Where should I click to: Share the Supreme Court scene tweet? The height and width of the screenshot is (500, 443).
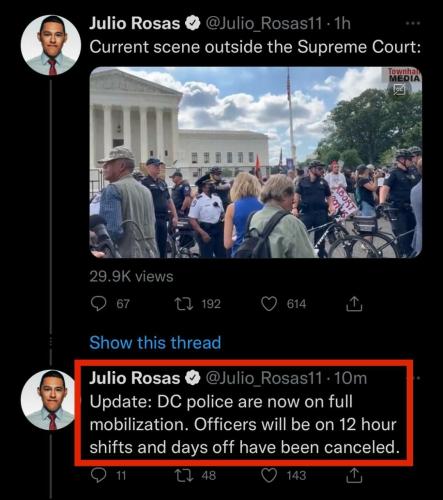[354, 303]
